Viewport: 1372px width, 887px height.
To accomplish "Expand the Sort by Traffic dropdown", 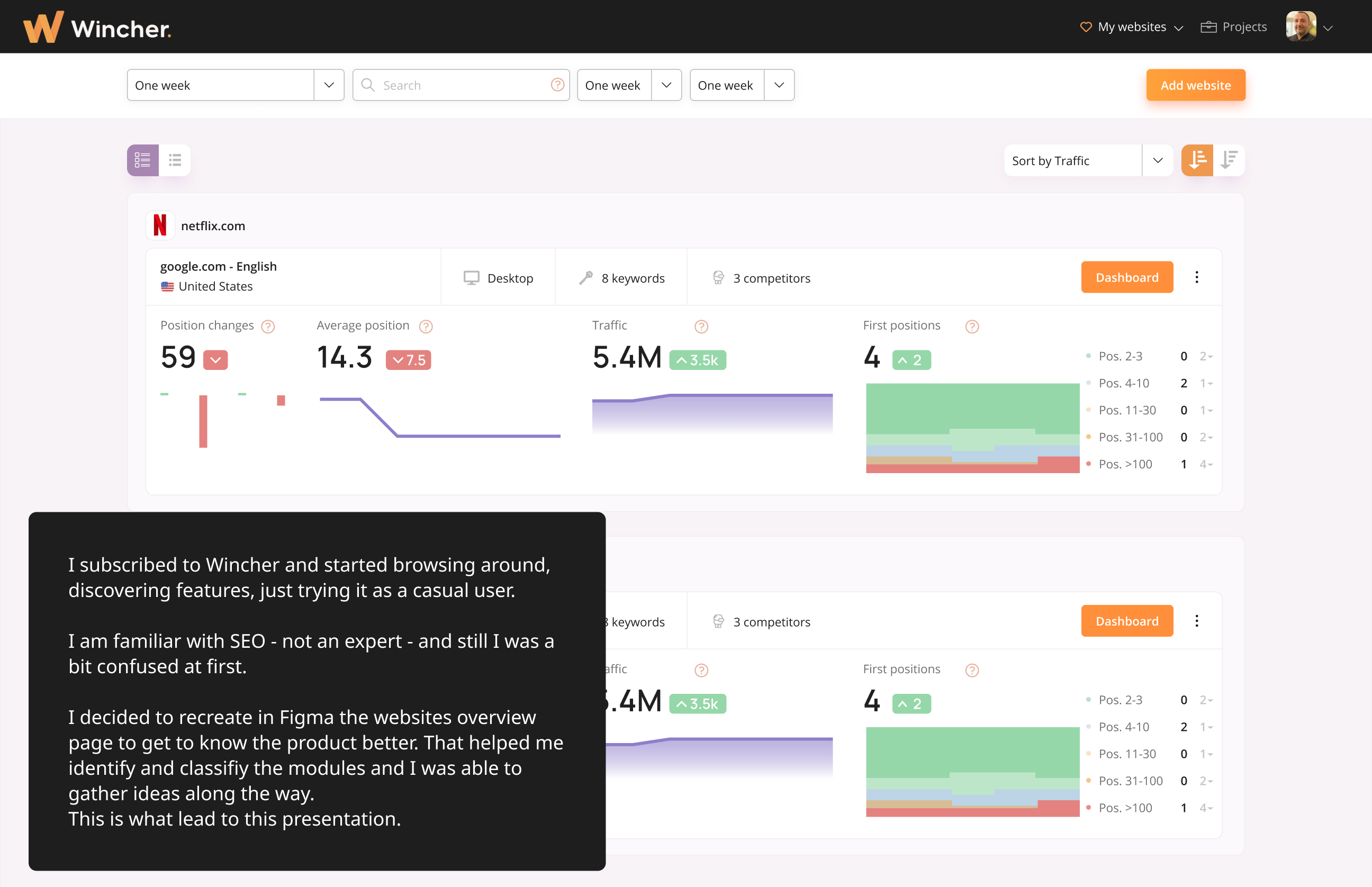I will 1157,161.
